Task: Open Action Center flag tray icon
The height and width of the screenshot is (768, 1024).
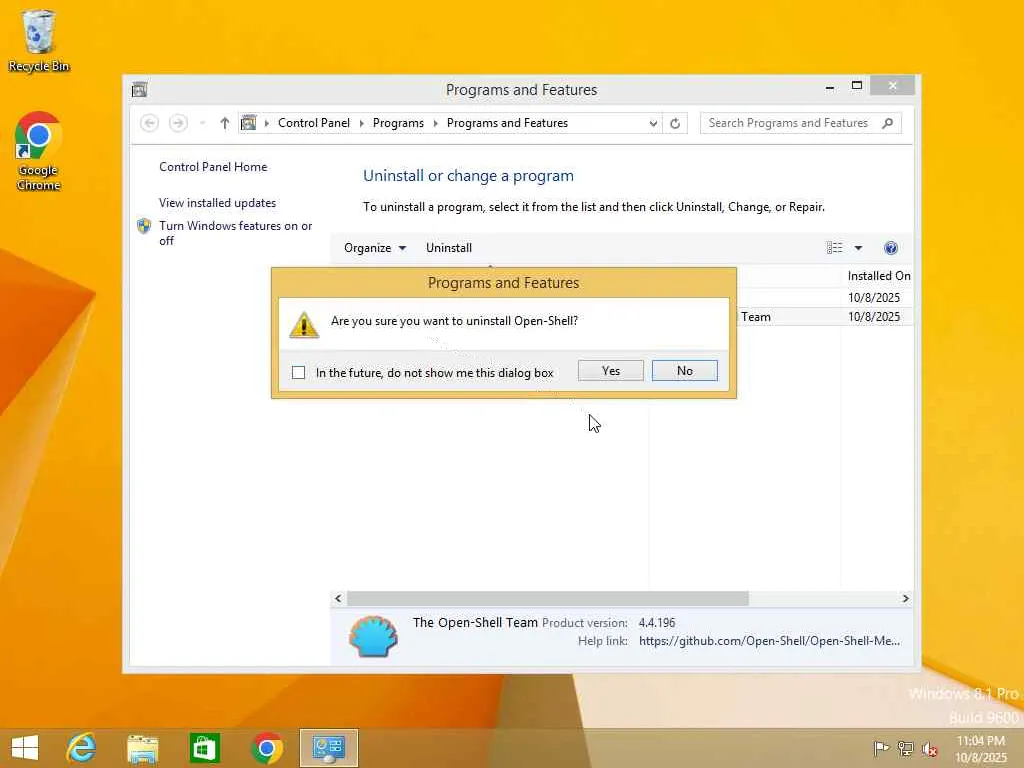Action: click(x=881, y=748)
